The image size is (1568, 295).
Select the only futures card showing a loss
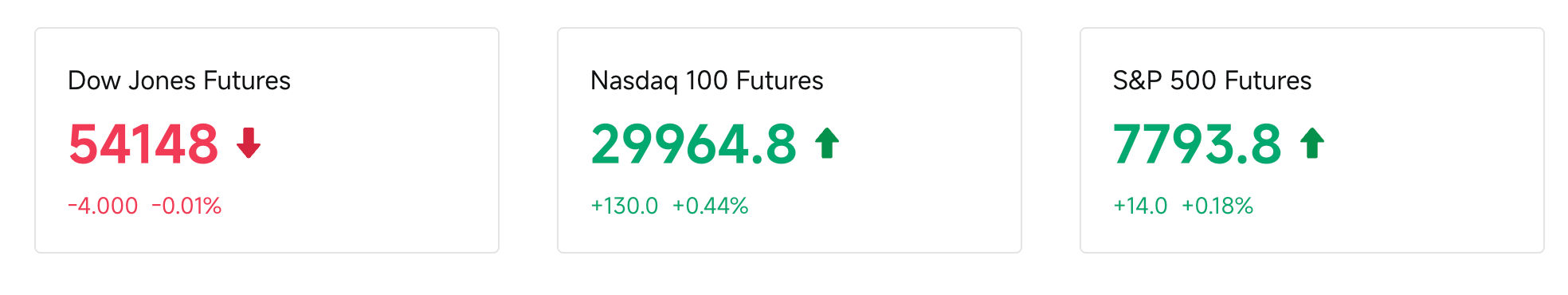267,140
